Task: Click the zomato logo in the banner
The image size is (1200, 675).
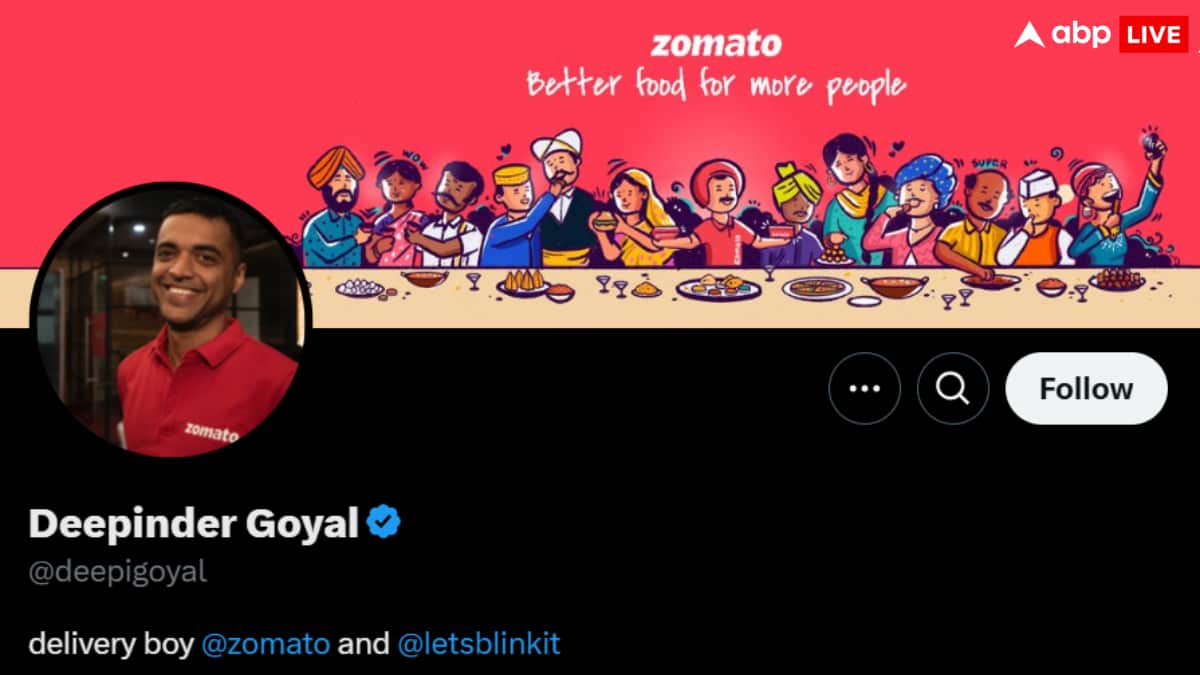Action: click(716, 44)
